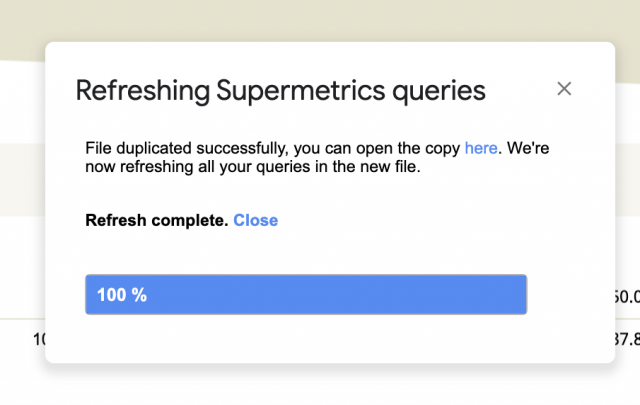The height and width of the screenshot is (405, 640).
Task: Click the blue "Close" link
Action: 256,220
